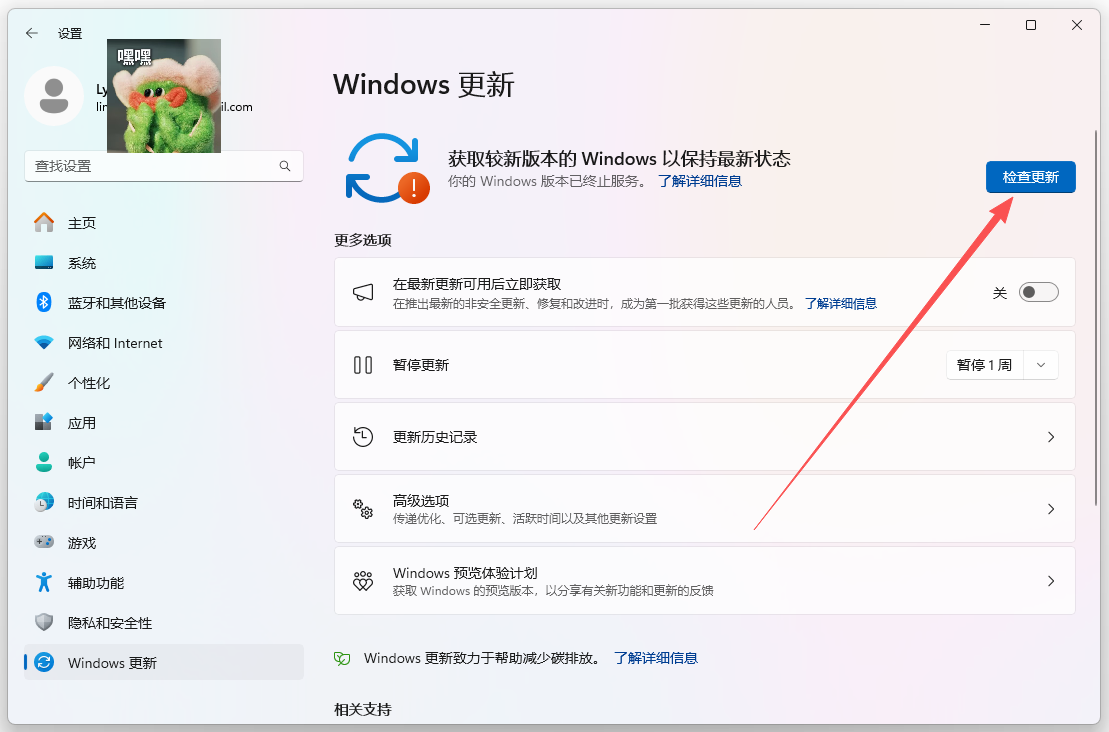Click the search magnifier icon
1109x732 pixels.
pos(285,166)
